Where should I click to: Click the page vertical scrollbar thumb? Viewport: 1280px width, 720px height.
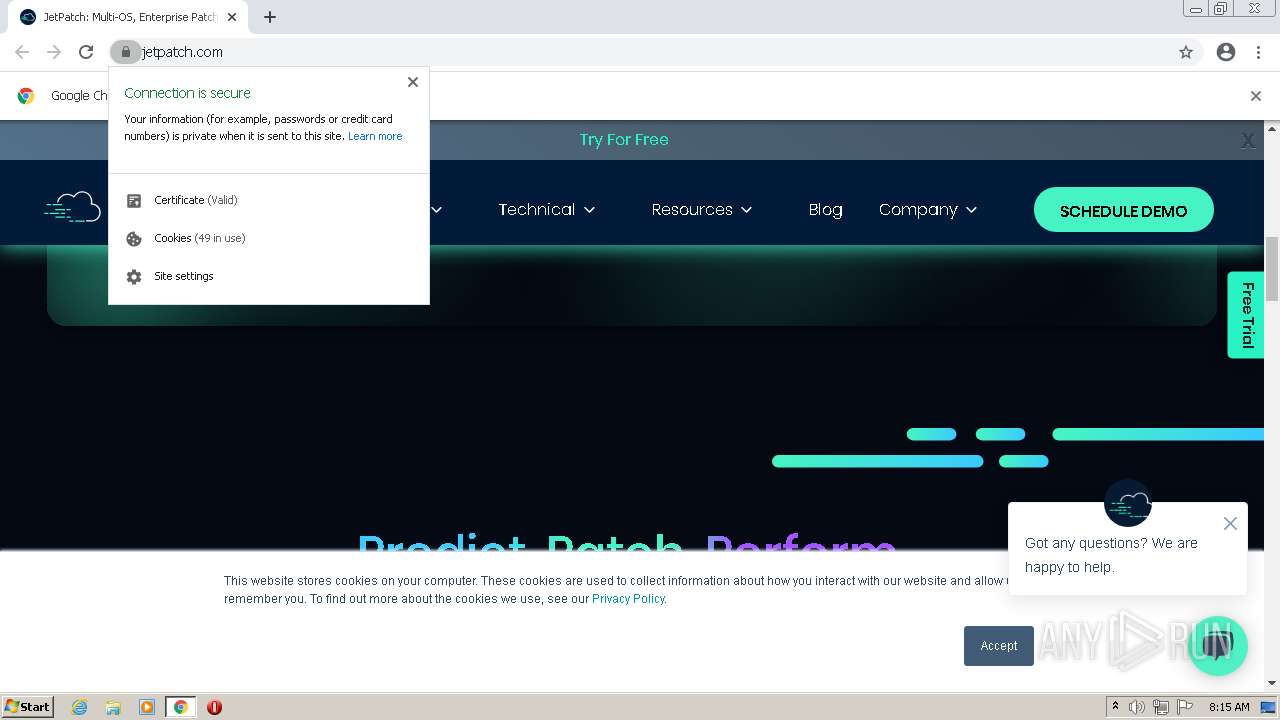point(1272,268)
